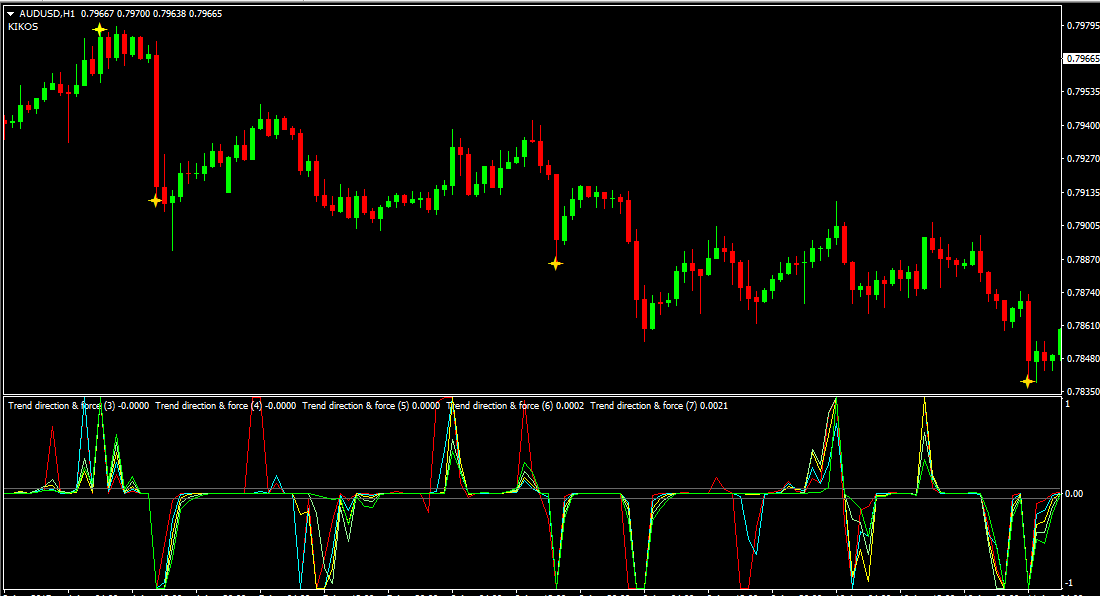Click the tall red candle in the main chart

157,120
